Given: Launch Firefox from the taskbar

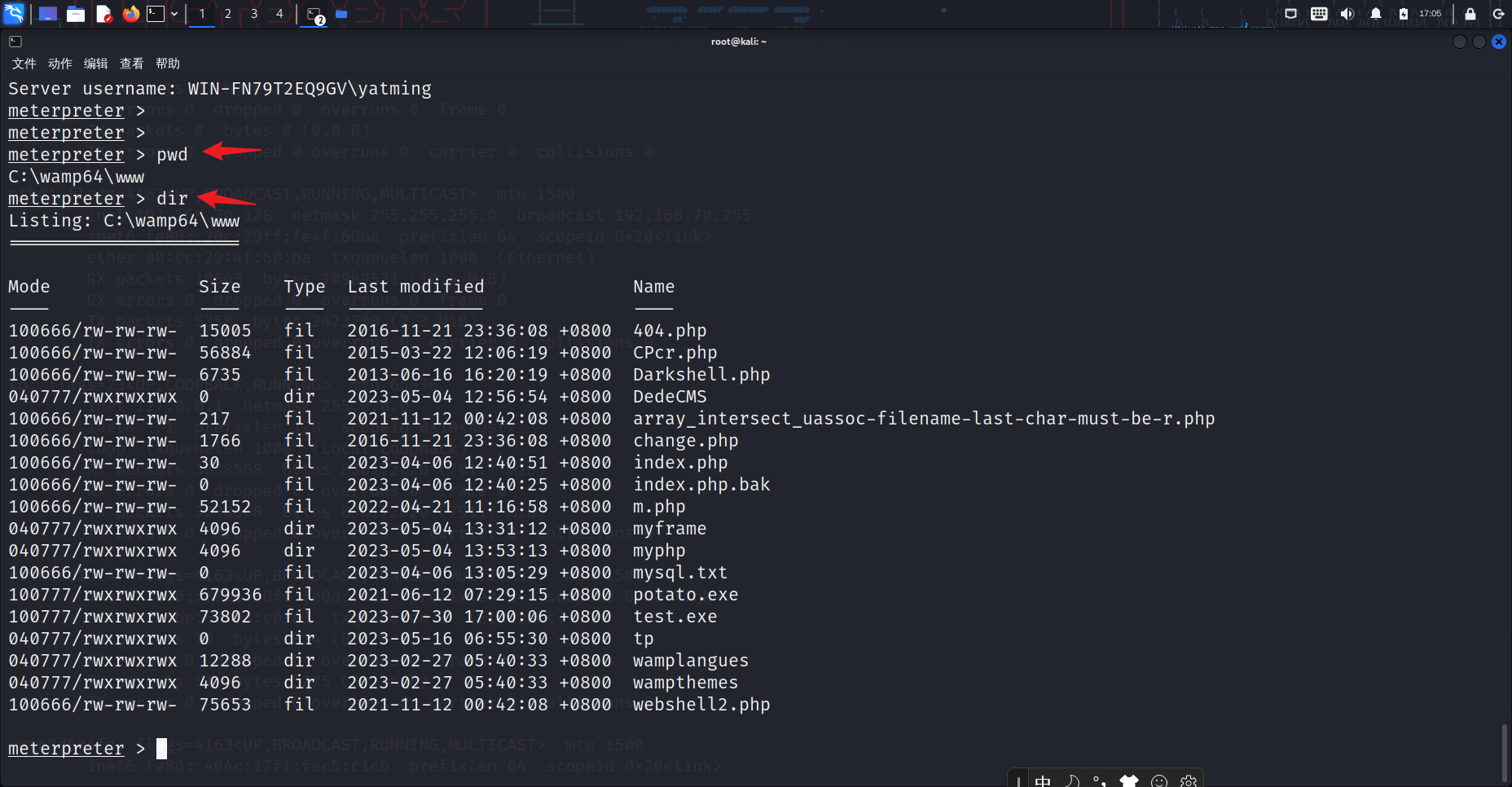Looking at the screenshot, I should pyautogui.click(x=130, y=13).
